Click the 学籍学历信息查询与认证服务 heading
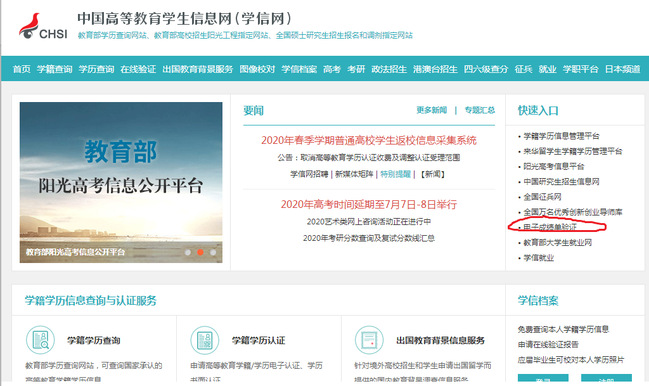The width and height of the screenshot is (649, 386). (x=91, y=301)
